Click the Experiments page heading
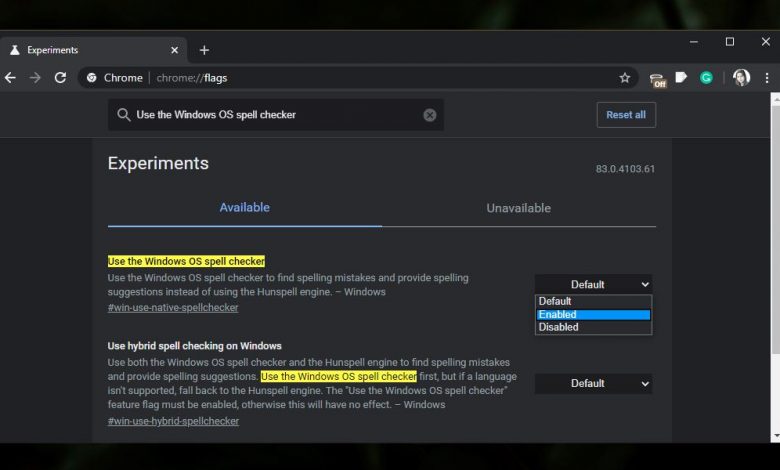 tap(158, 163)
